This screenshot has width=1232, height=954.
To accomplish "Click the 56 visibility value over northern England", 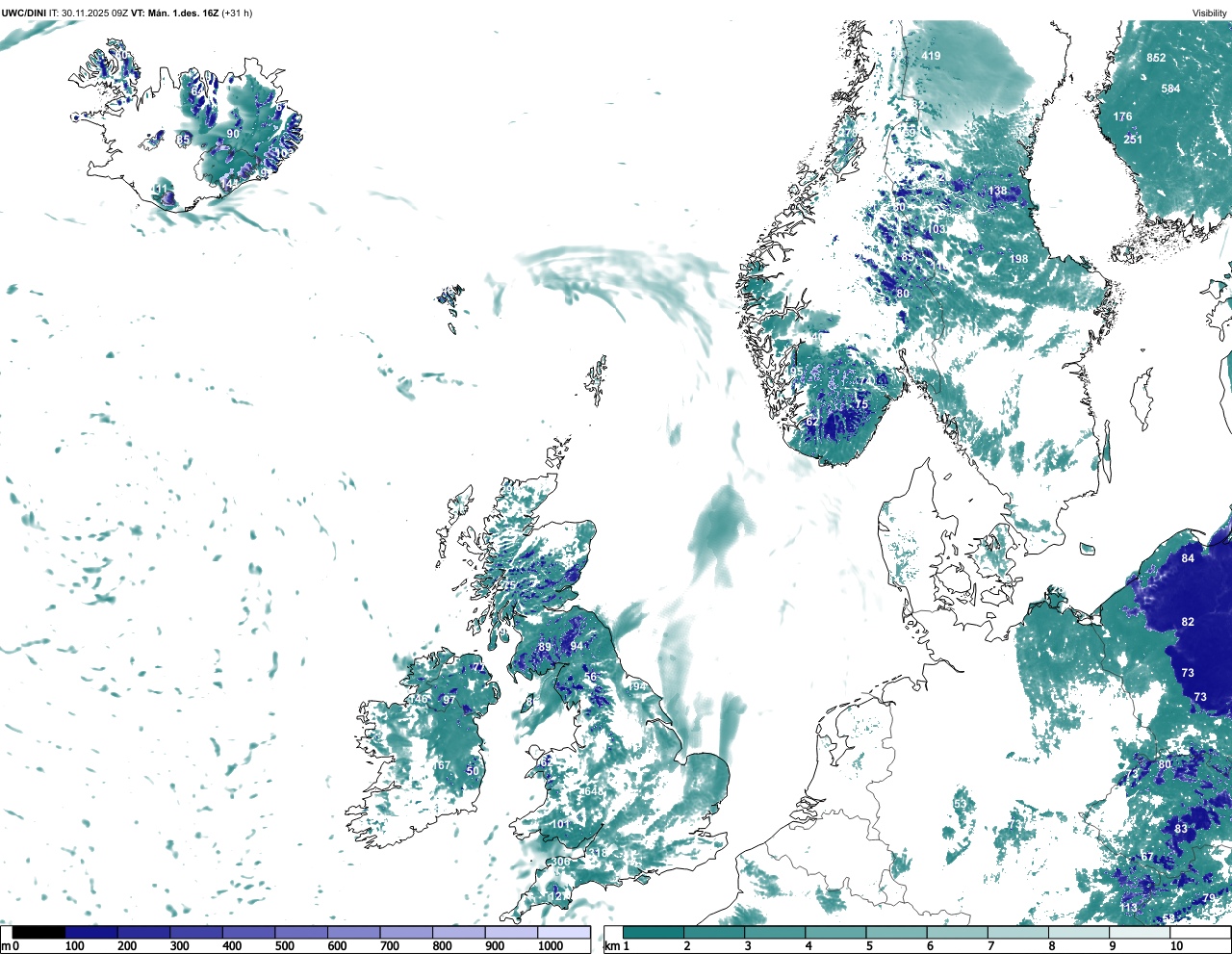I will tap(591, 677).
